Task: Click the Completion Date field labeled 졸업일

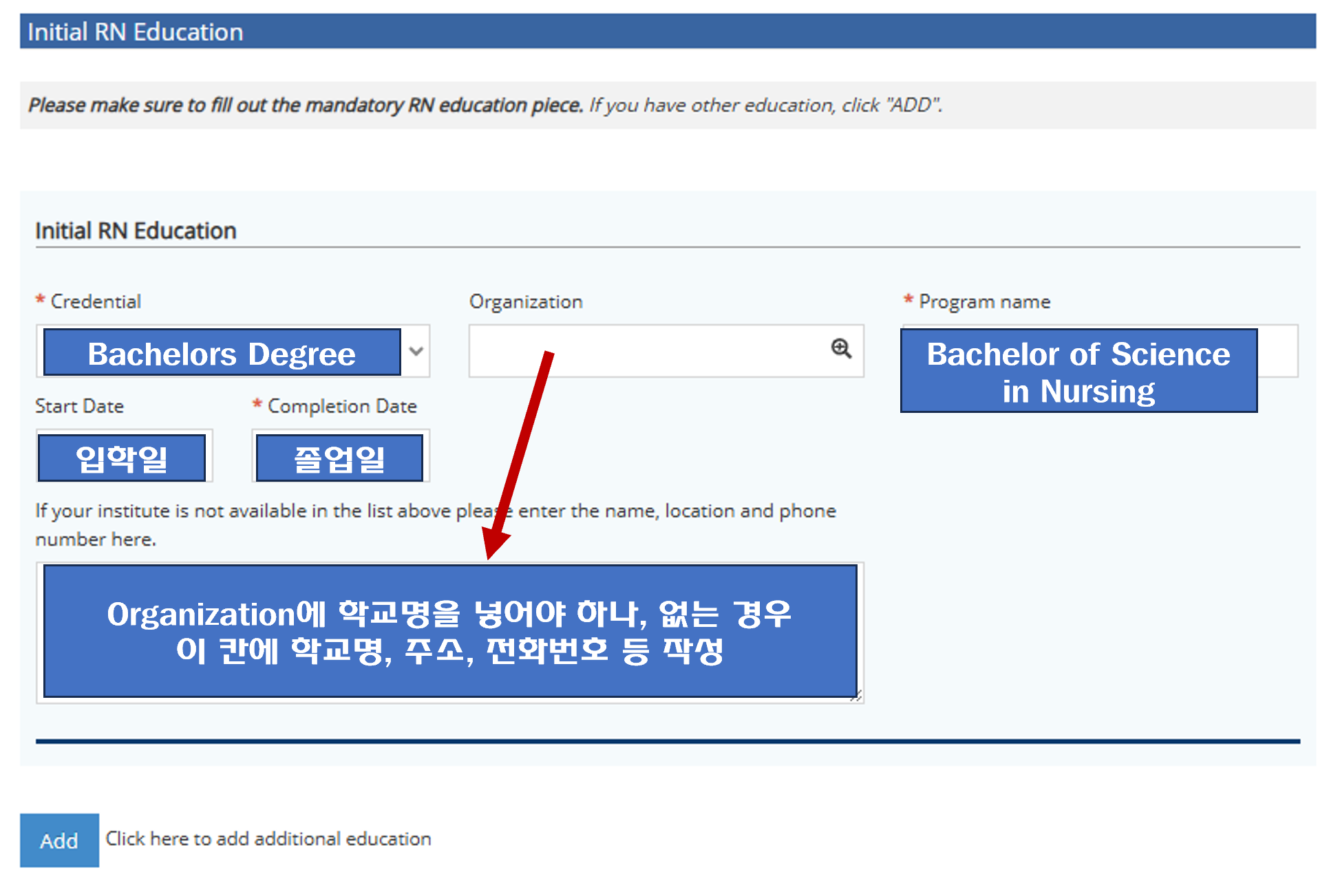Action: [339, 458]
